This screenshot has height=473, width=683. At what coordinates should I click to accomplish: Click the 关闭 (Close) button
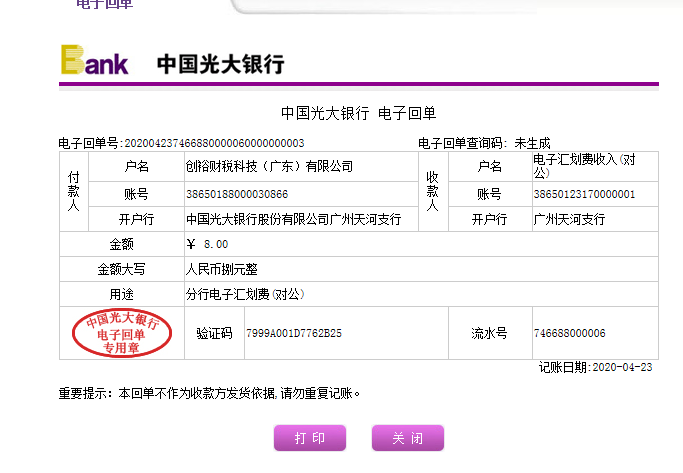(x=407, y=438)
